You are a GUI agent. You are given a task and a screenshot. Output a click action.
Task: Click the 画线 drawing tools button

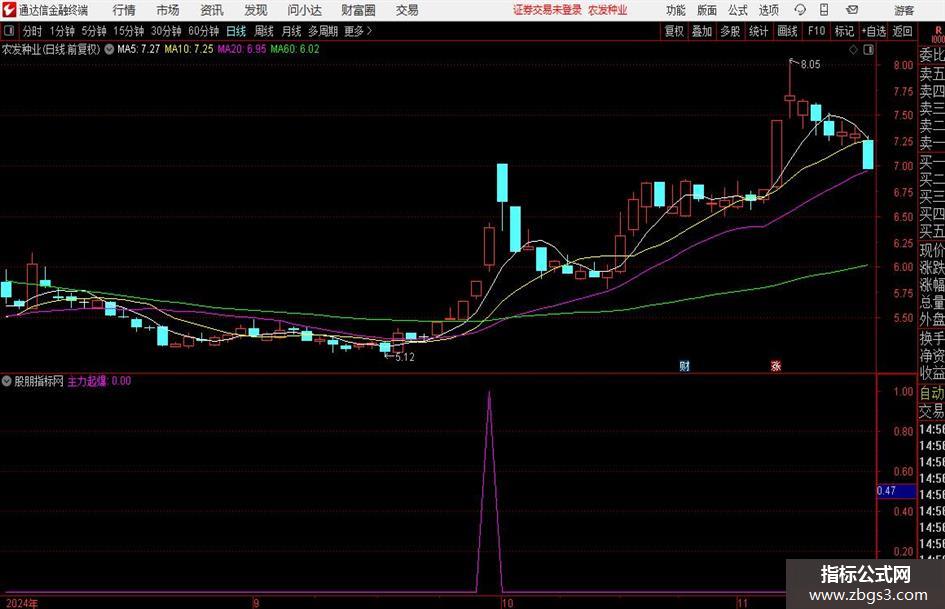point(787,31)
